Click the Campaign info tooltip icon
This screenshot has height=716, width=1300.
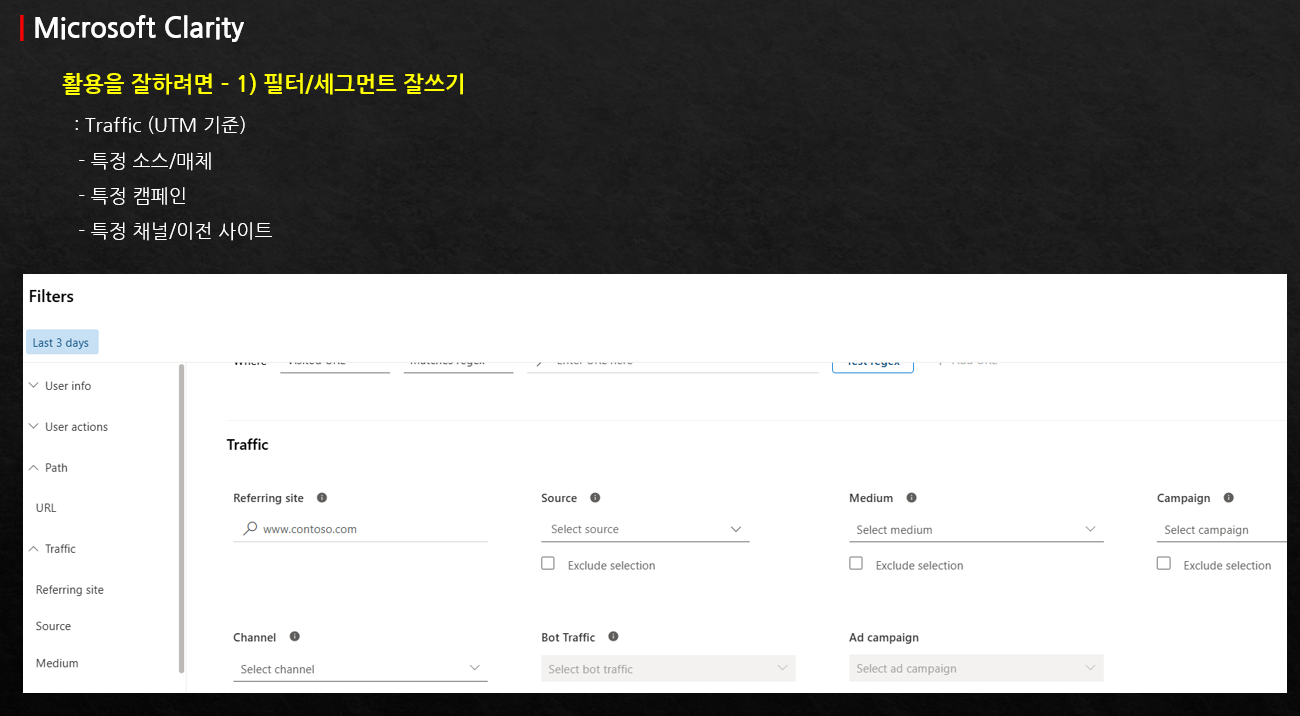click(x=1227, y=497)
